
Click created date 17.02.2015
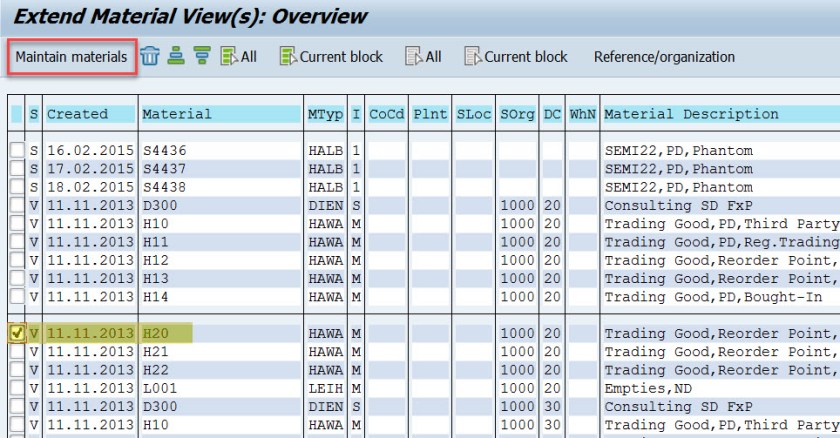click(x=90, y=169)
